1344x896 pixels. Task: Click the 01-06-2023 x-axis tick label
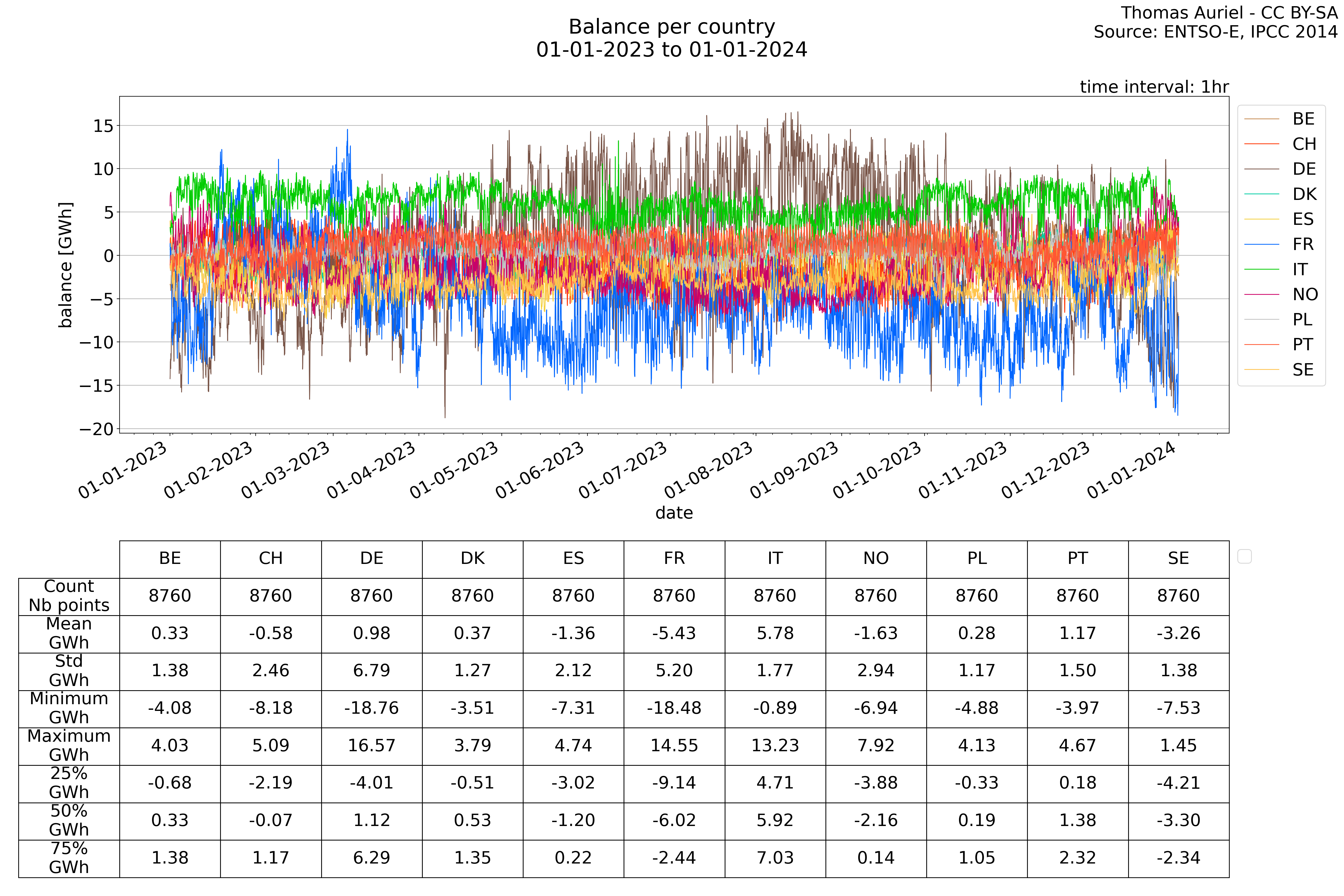(x=540, y=470)
